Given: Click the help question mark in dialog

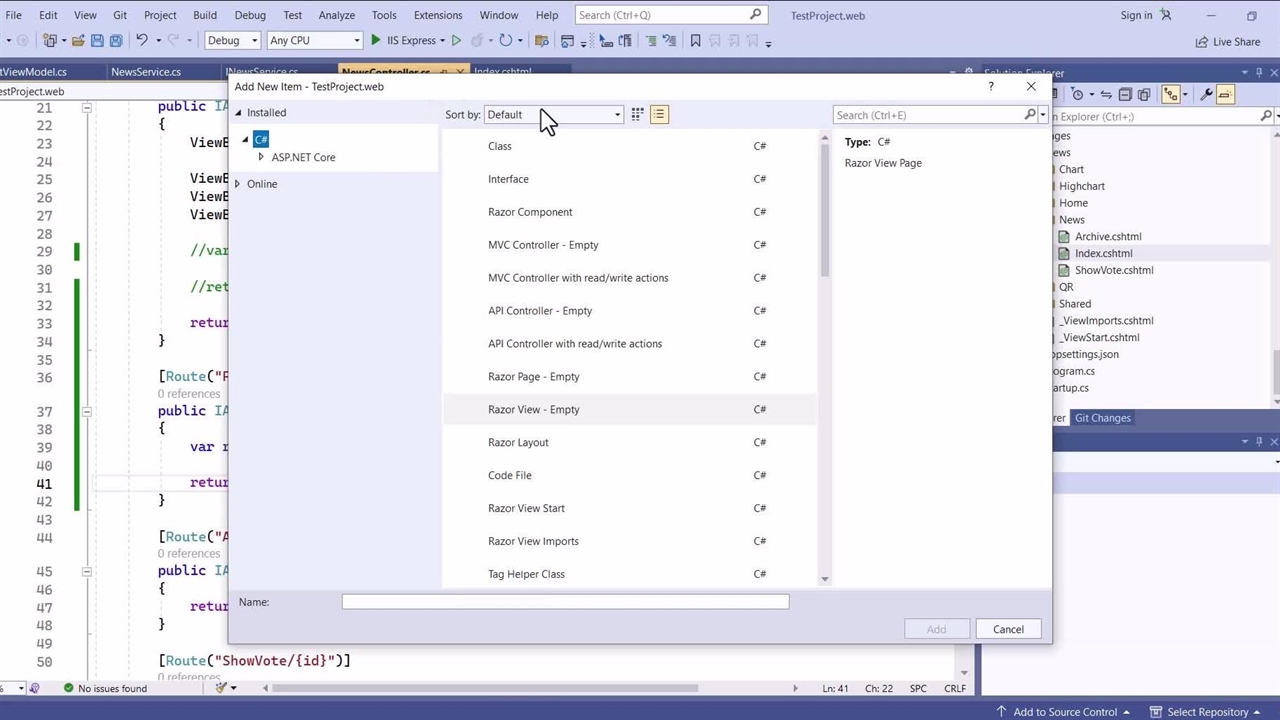Looking at the screenshot, I should [x=991, y=87].
